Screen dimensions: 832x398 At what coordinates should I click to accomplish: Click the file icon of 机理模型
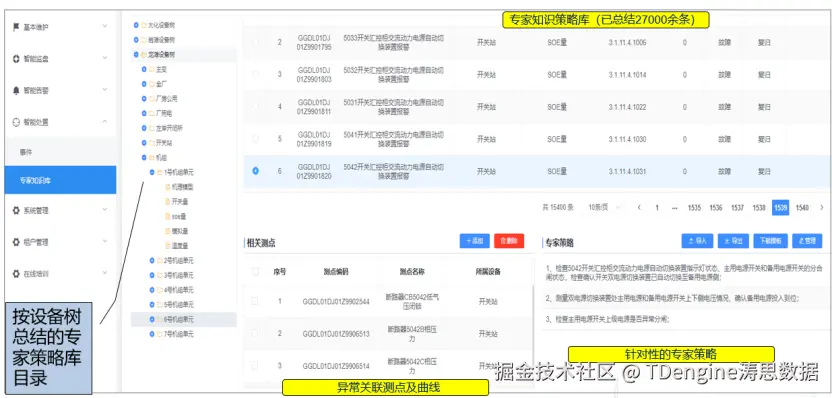(x=168, y=187)
